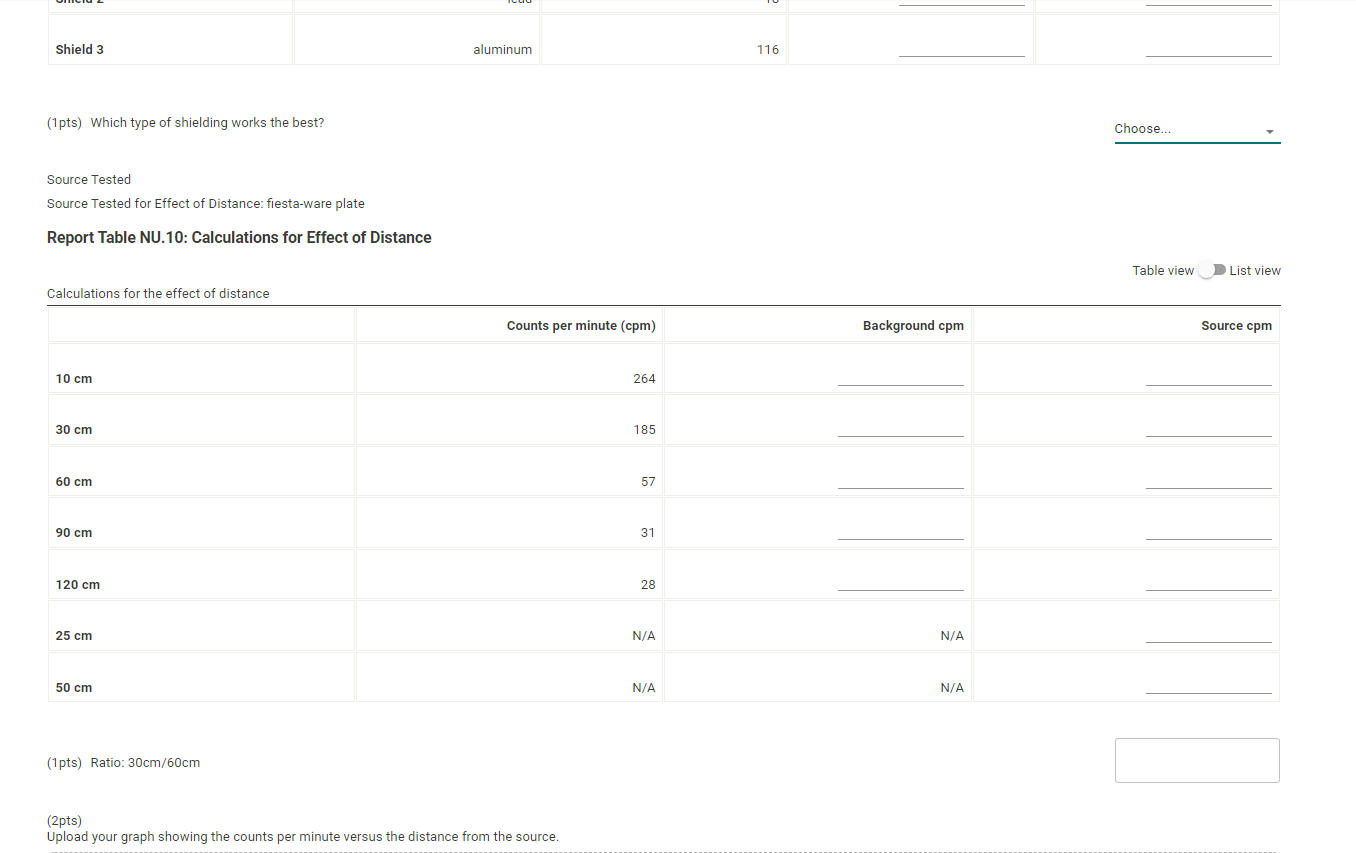Click the '50 cm' row label
The width and height of the screenshot is (1356, 853).
74,688
